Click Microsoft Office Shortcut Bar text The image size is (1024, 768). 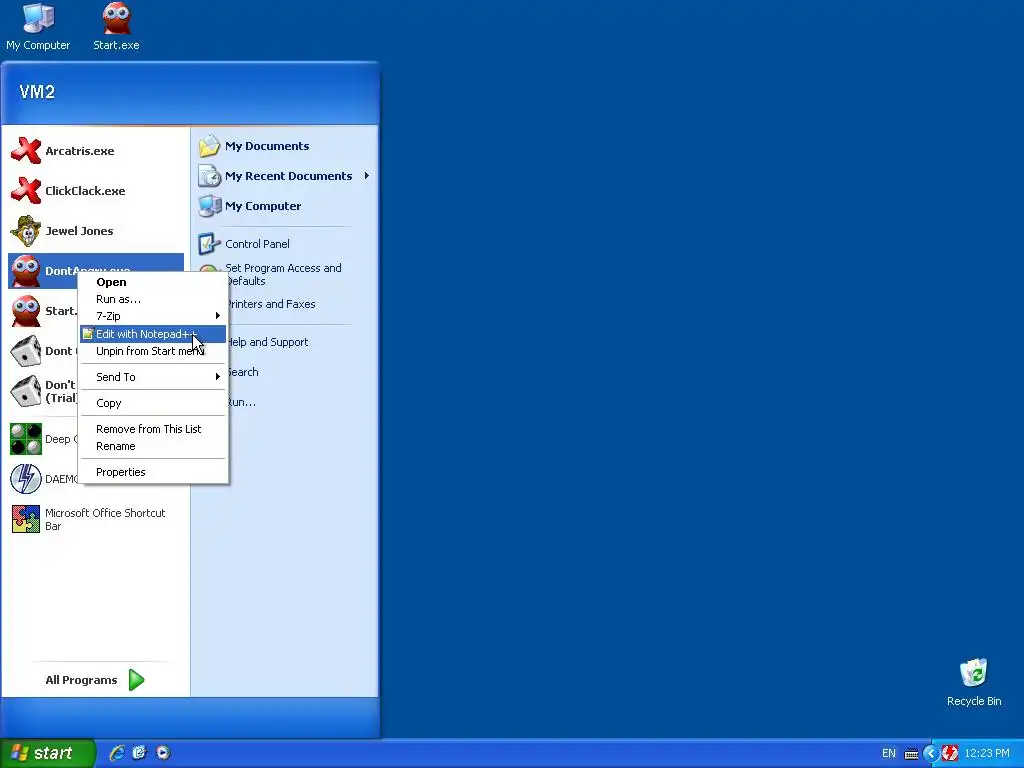coord(105,519)
